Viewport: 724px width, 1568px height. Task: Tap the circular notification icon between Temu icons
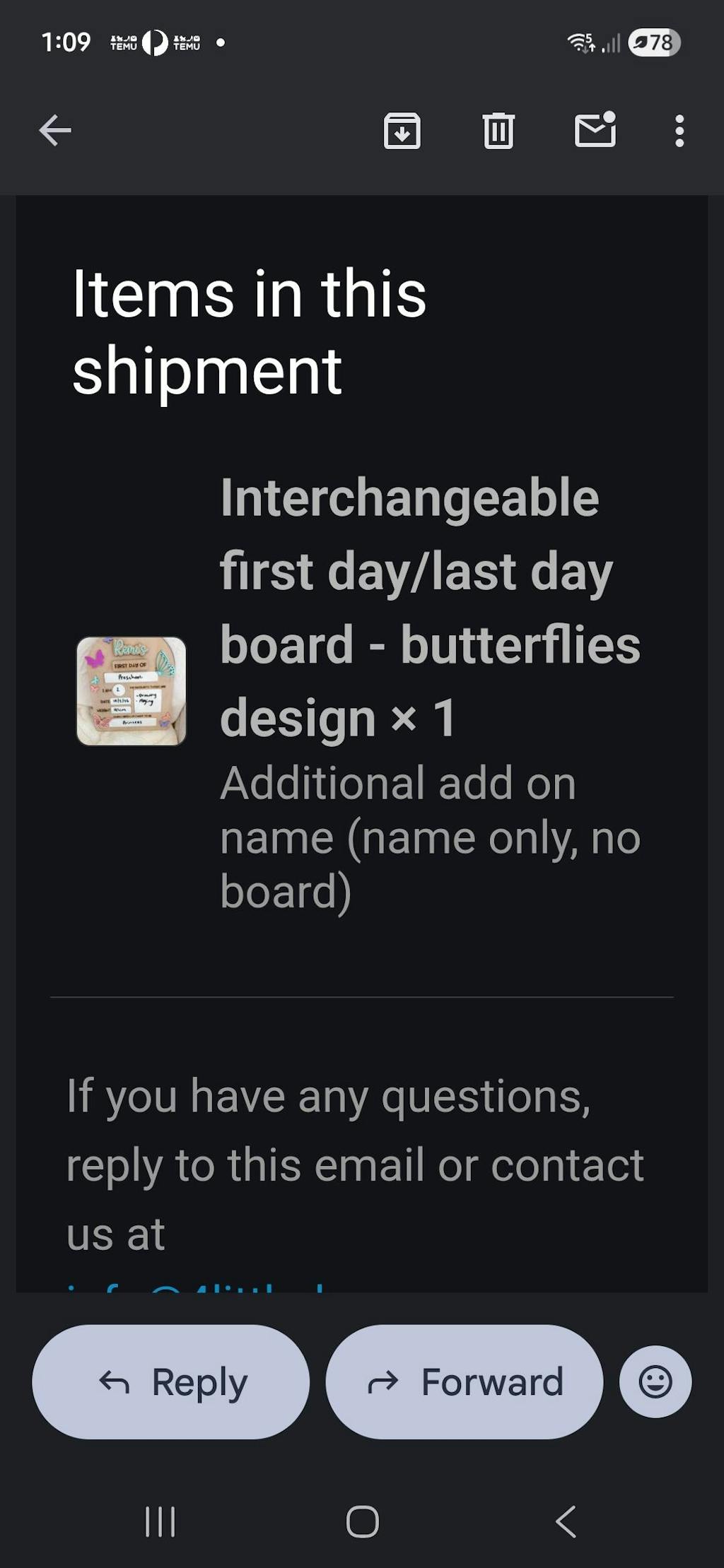click(x=155, y=42)
